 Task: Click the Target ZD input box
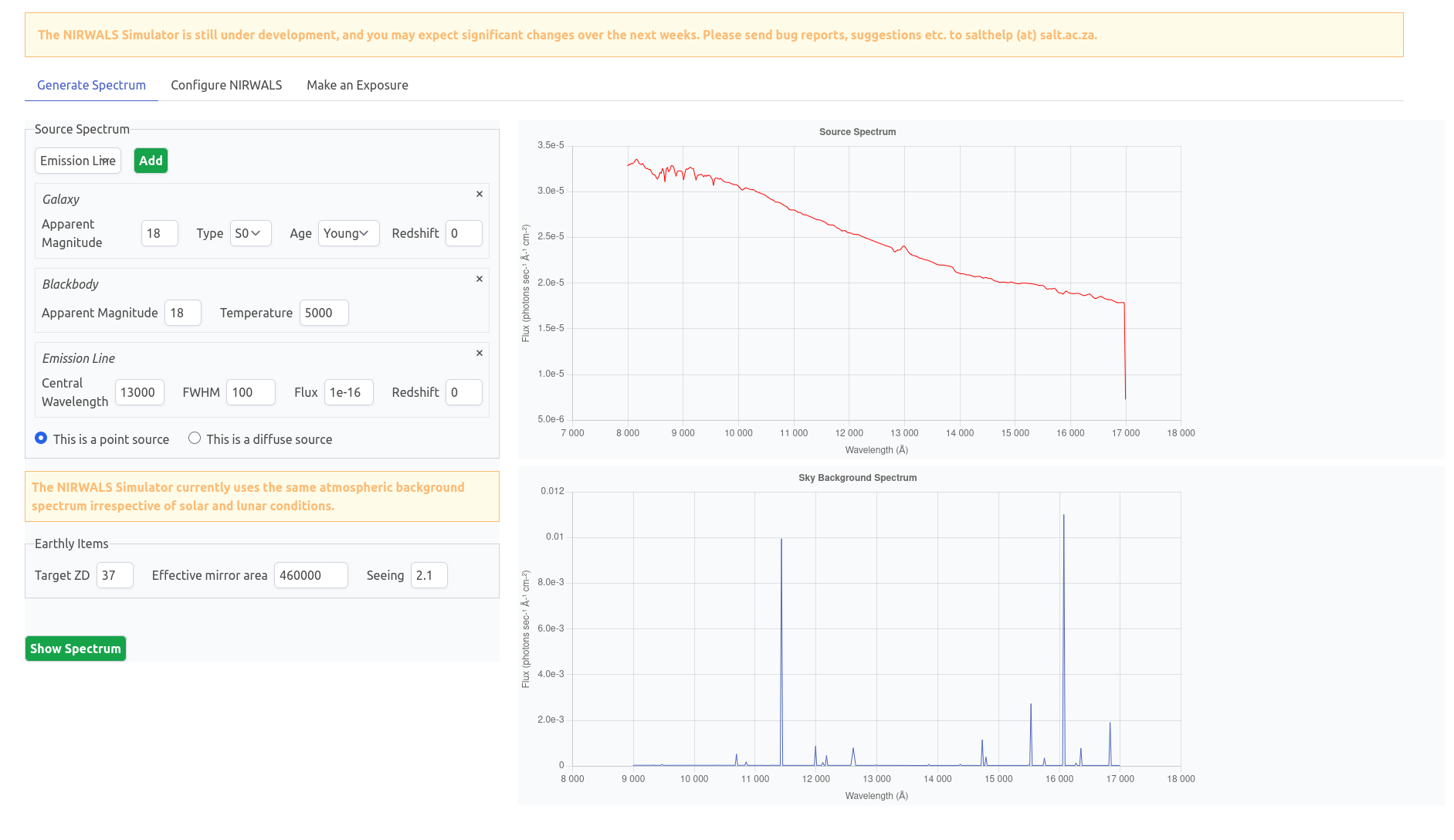114,575
